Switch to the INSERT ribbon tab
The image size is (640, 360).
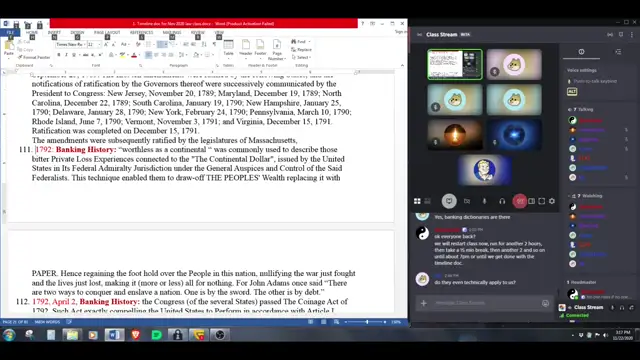coord(54,32)
